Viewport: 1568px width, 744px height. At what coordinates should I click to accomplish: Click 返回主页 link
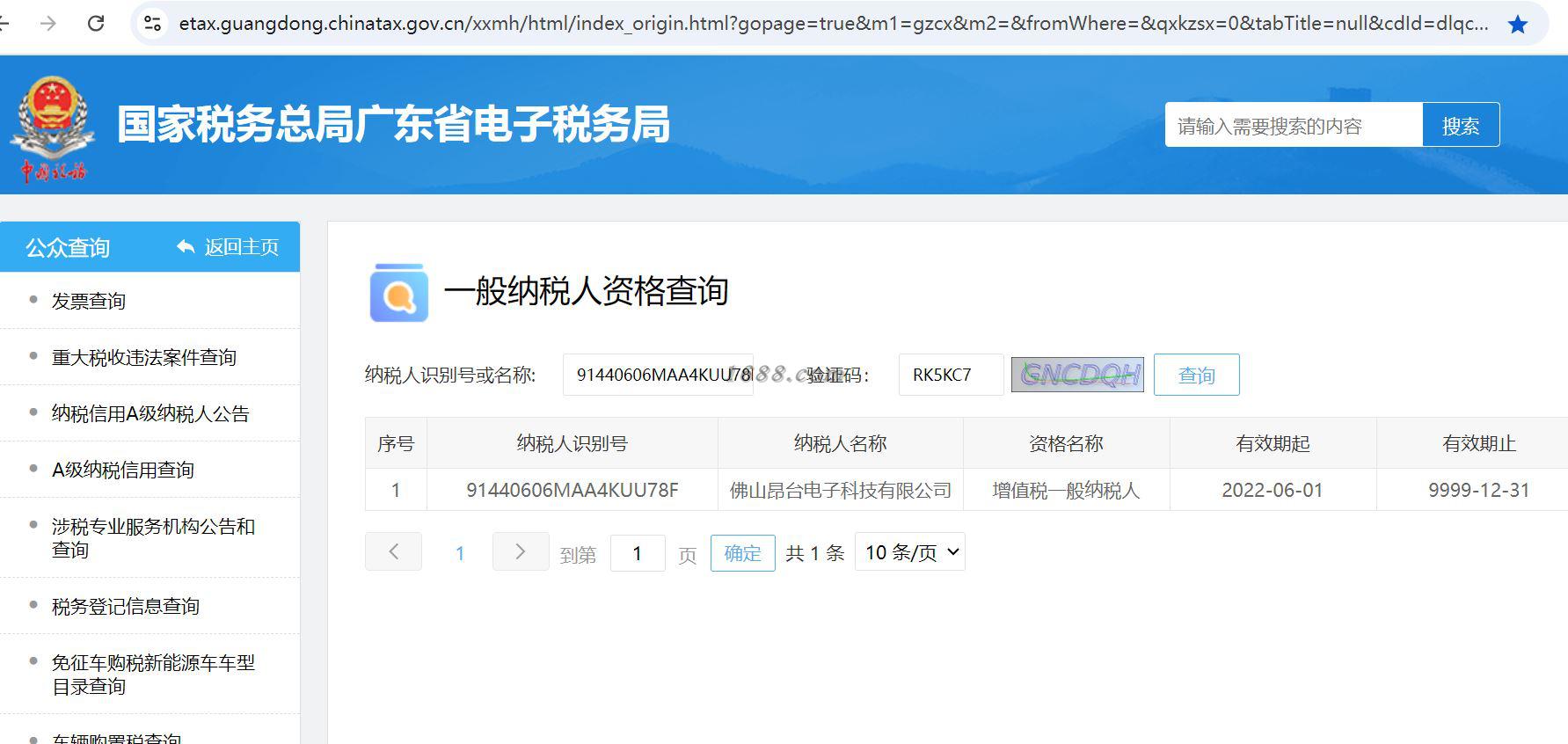point(242,247)
